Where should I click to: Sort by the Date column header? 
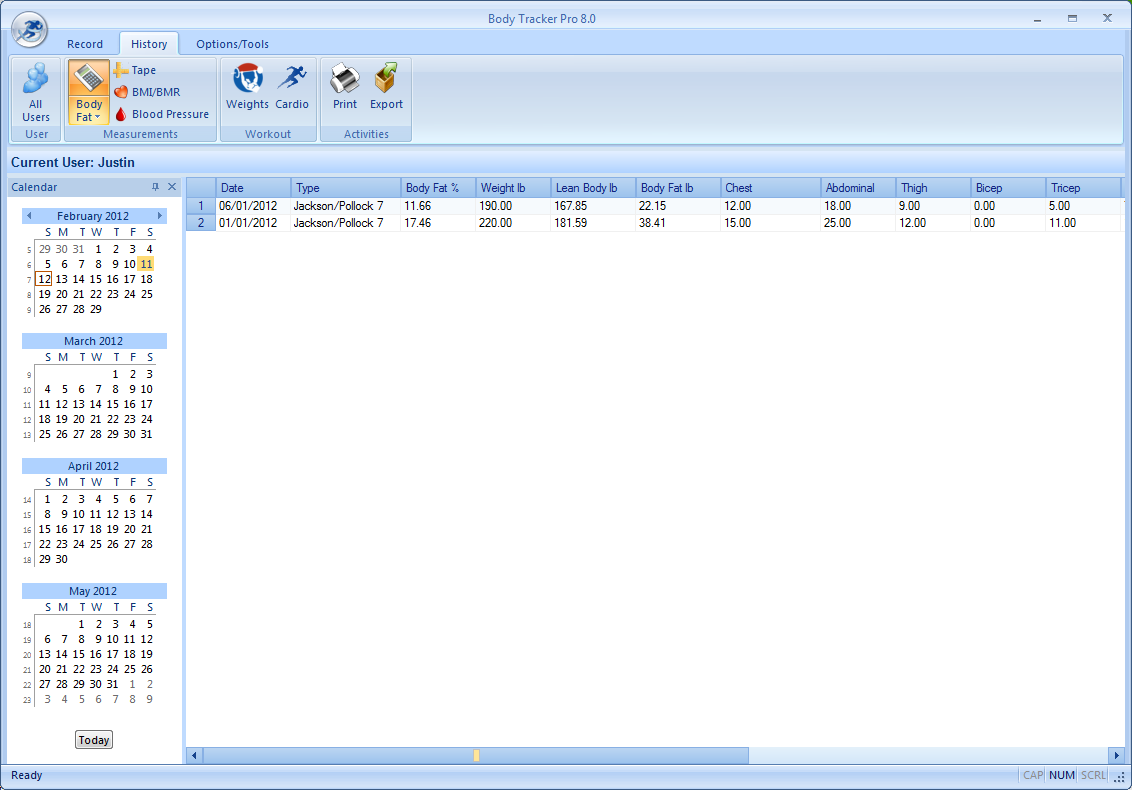(253, 188)
